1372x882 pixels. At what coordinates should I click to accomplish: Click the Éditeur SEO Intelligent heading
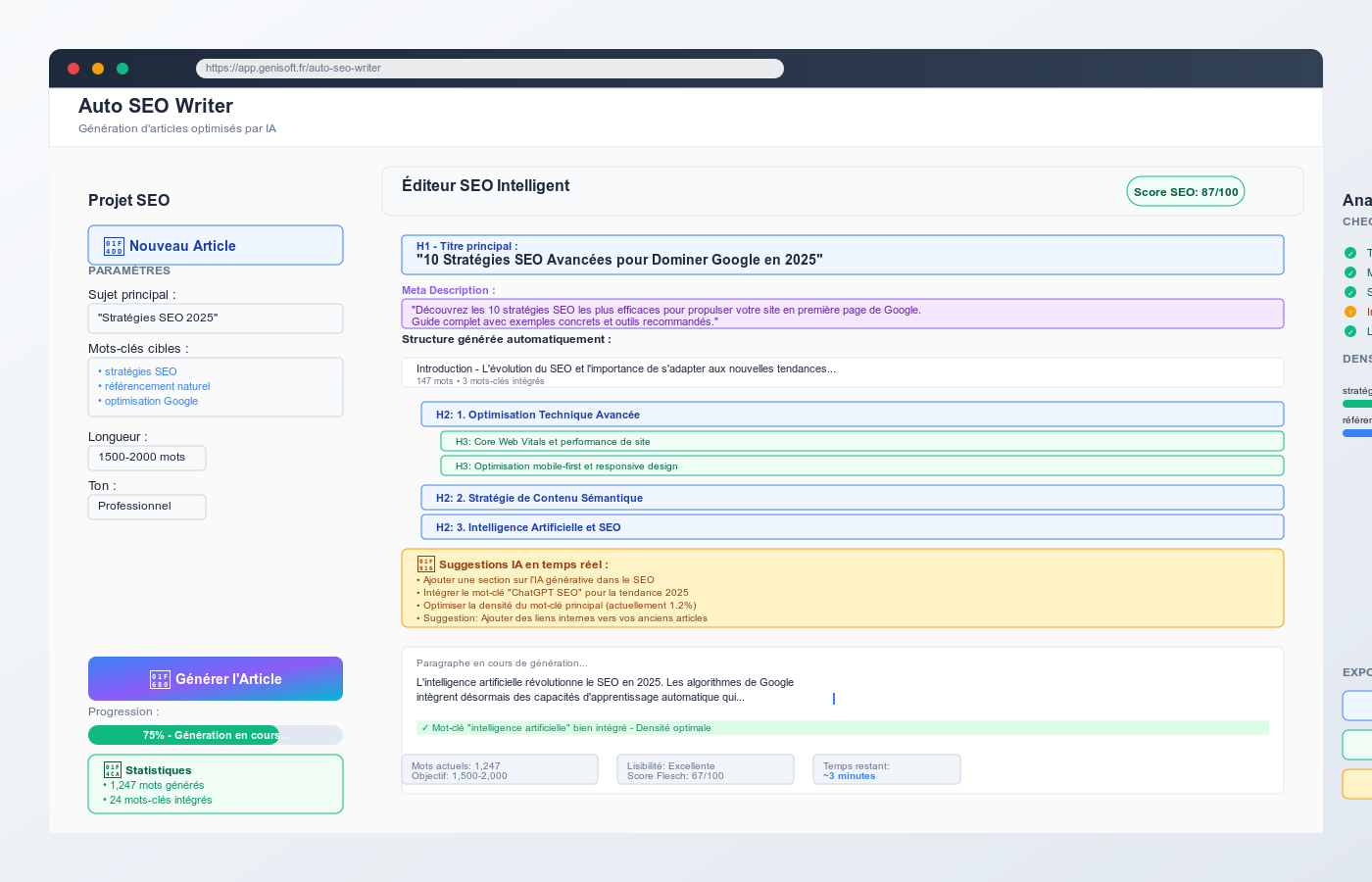485,186
